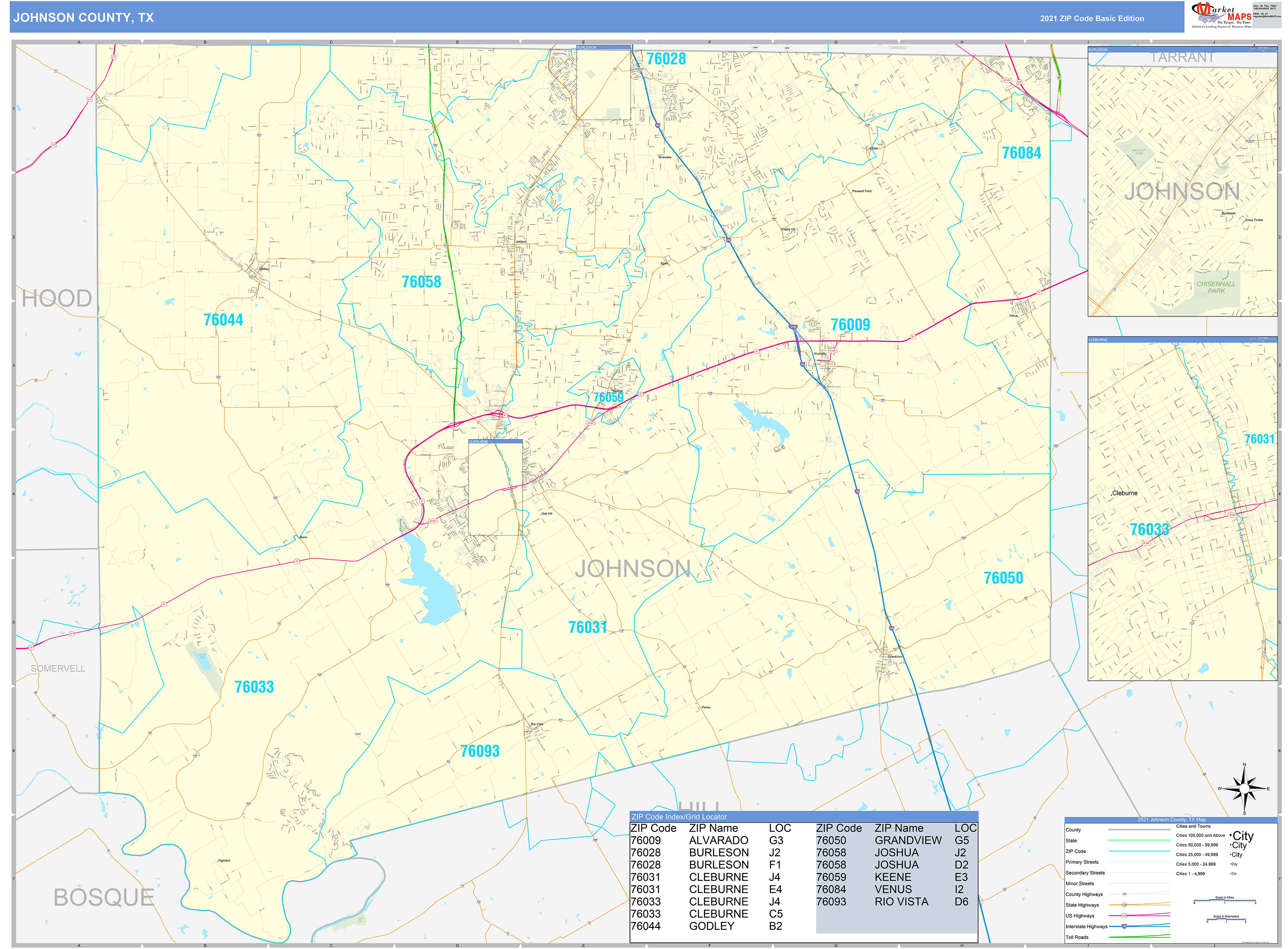
Task: Select RIO VISTA row in ZIP index
Action: [x=901, y=902]
